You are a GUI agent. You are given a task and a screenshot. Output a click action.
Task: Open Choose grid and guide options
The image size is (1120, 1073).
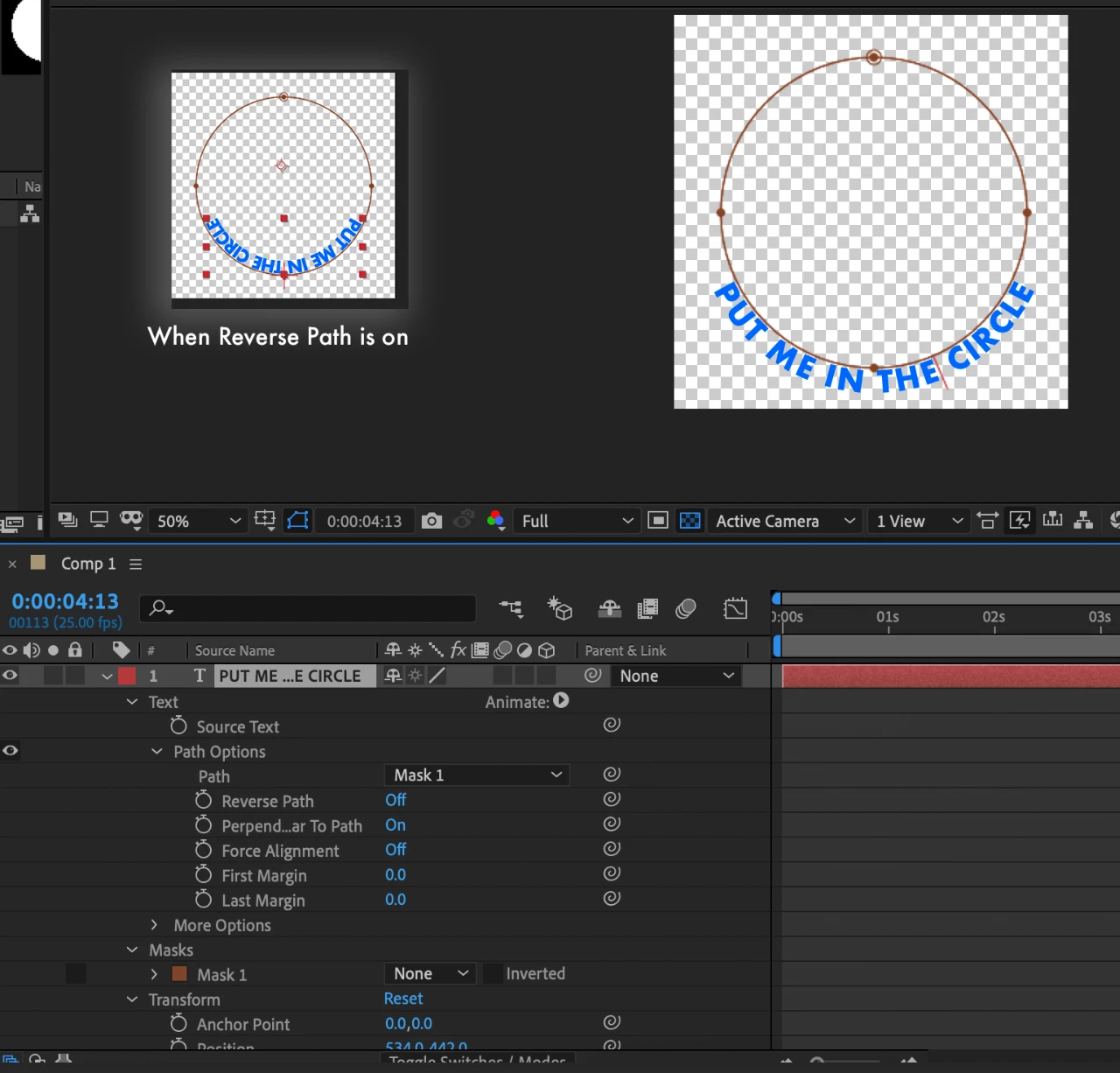[x=265, y=521]
